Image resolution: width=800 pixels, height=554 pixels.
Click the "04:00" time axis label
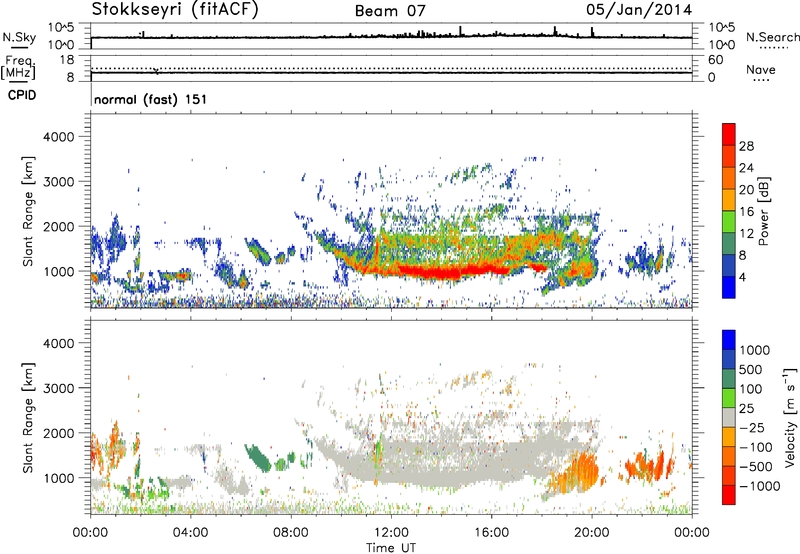coord(190,533)
